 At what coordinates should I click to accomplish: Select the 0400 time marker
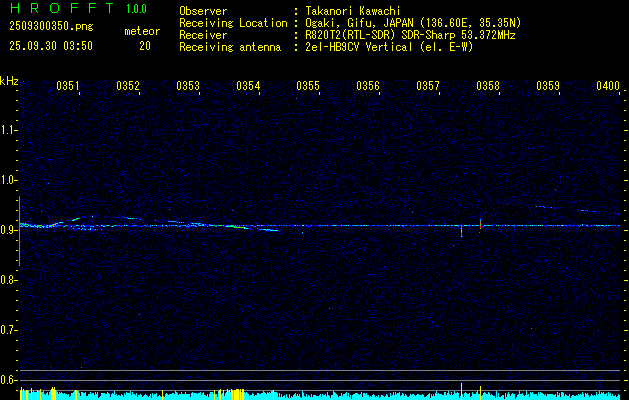607,86
